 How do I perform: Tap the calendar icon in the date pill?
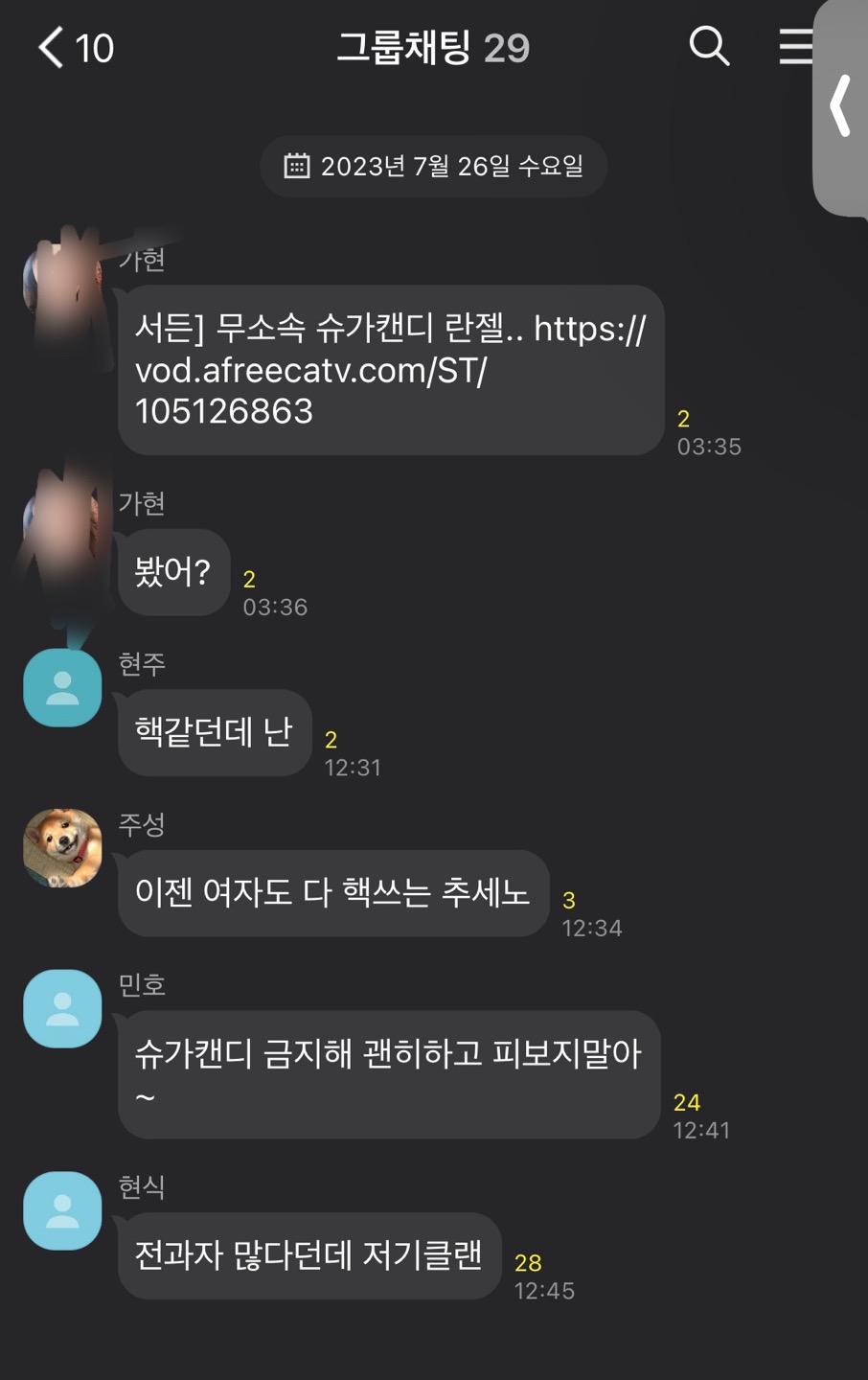pos(297,166)
